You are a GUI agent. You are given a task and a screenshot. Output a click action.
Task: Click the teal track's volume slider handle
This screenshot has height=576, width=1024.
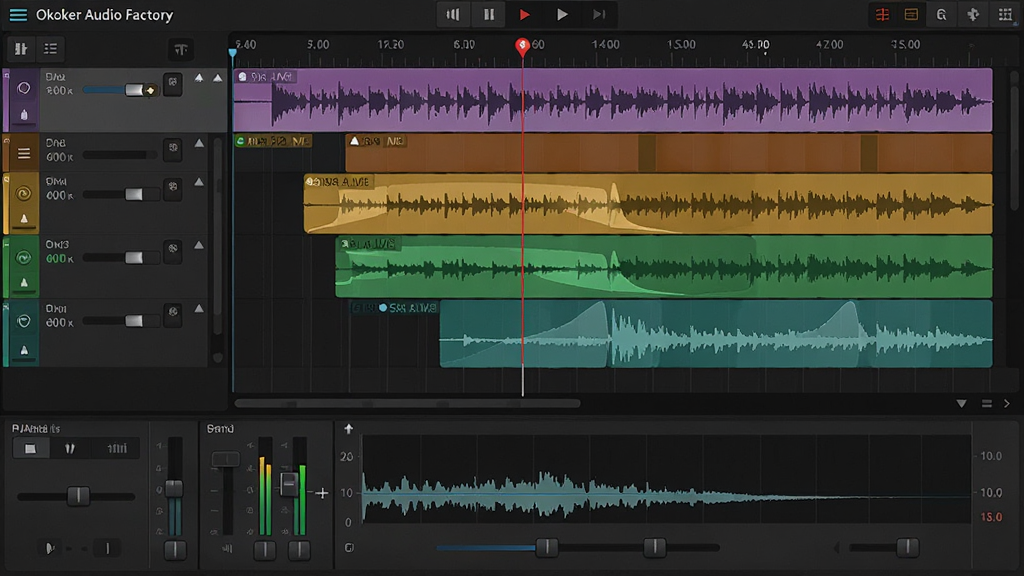click(x=134, y=321)
